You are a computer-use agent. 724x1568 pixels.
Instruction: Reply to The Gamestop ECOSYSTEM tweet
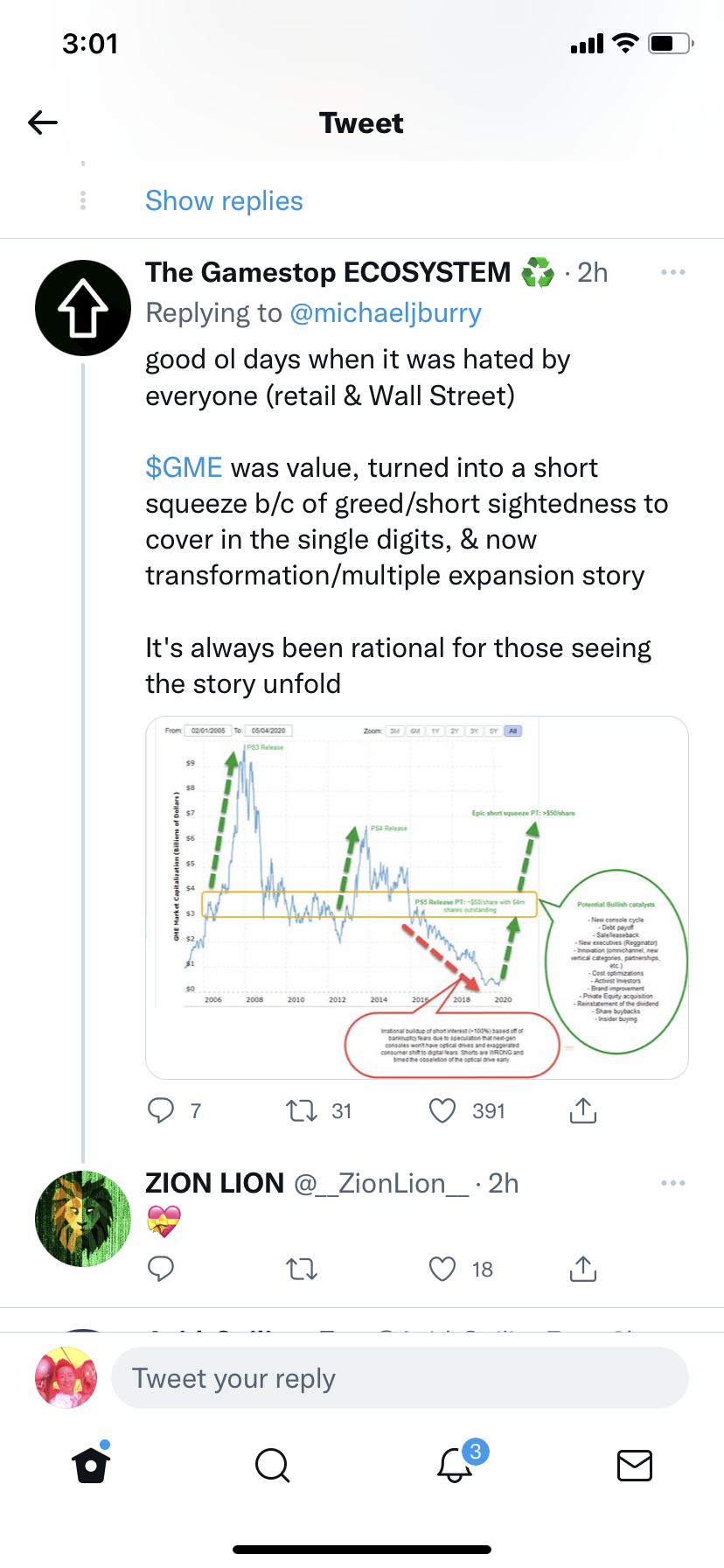pos(161,1110)
